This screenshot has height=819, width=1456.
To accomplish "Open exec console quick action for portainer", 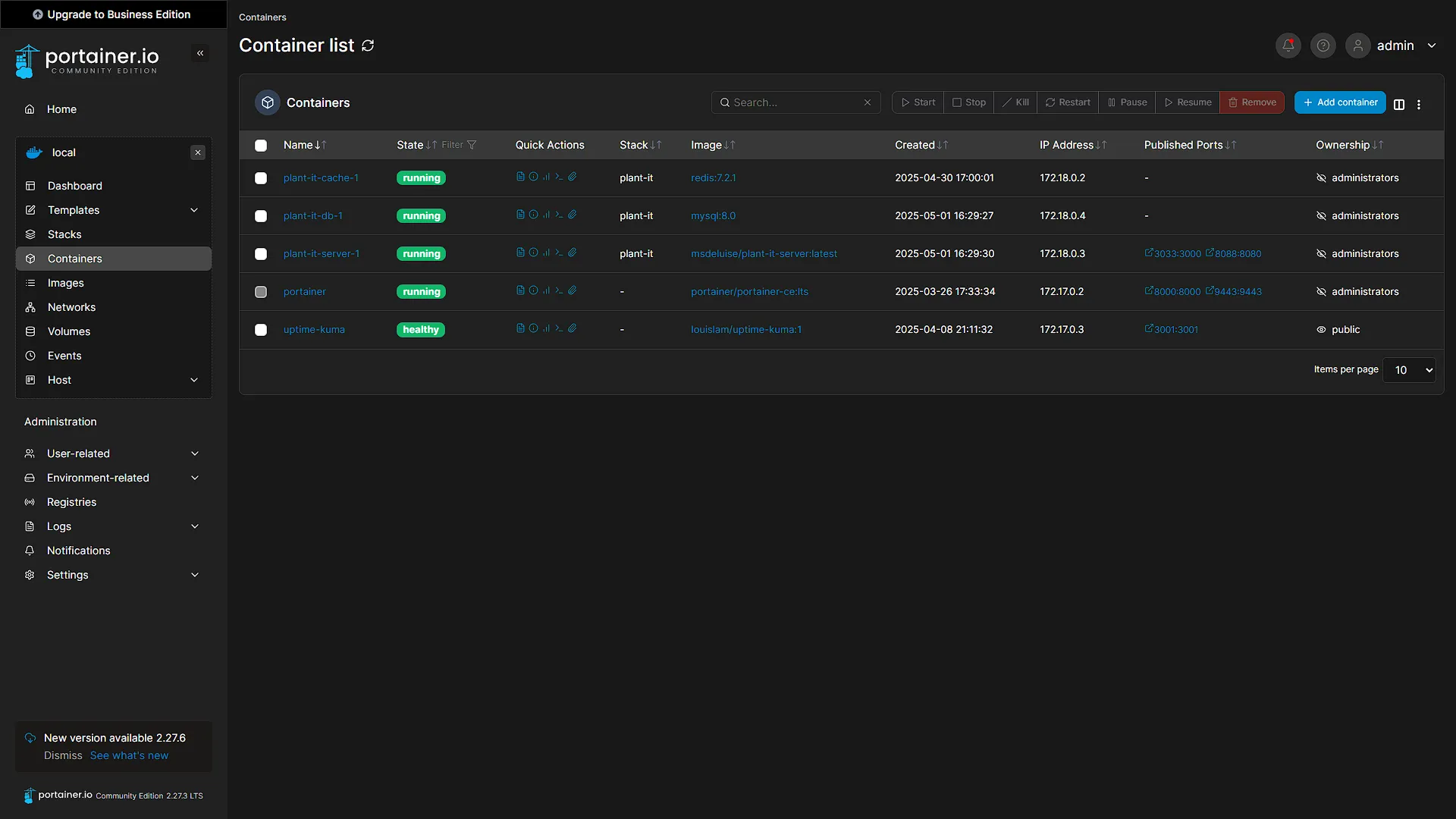I will click(559, 290).
